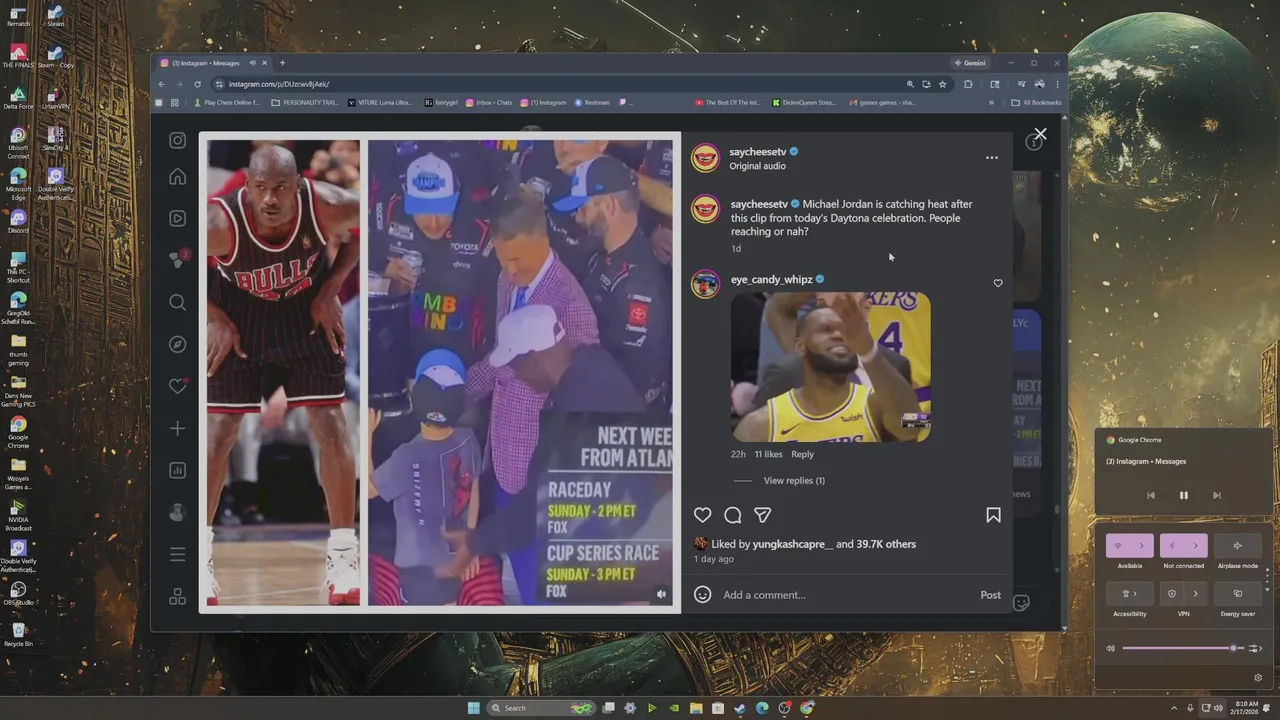Open the Create plus icon in the sidebar
1280x720 pixels.
coord(177,428)
